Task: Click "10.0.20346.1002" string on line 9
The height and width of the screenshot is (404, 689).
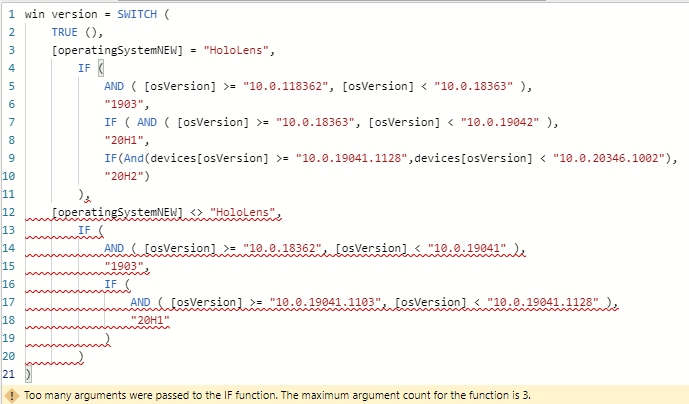Action: point(609,159)
